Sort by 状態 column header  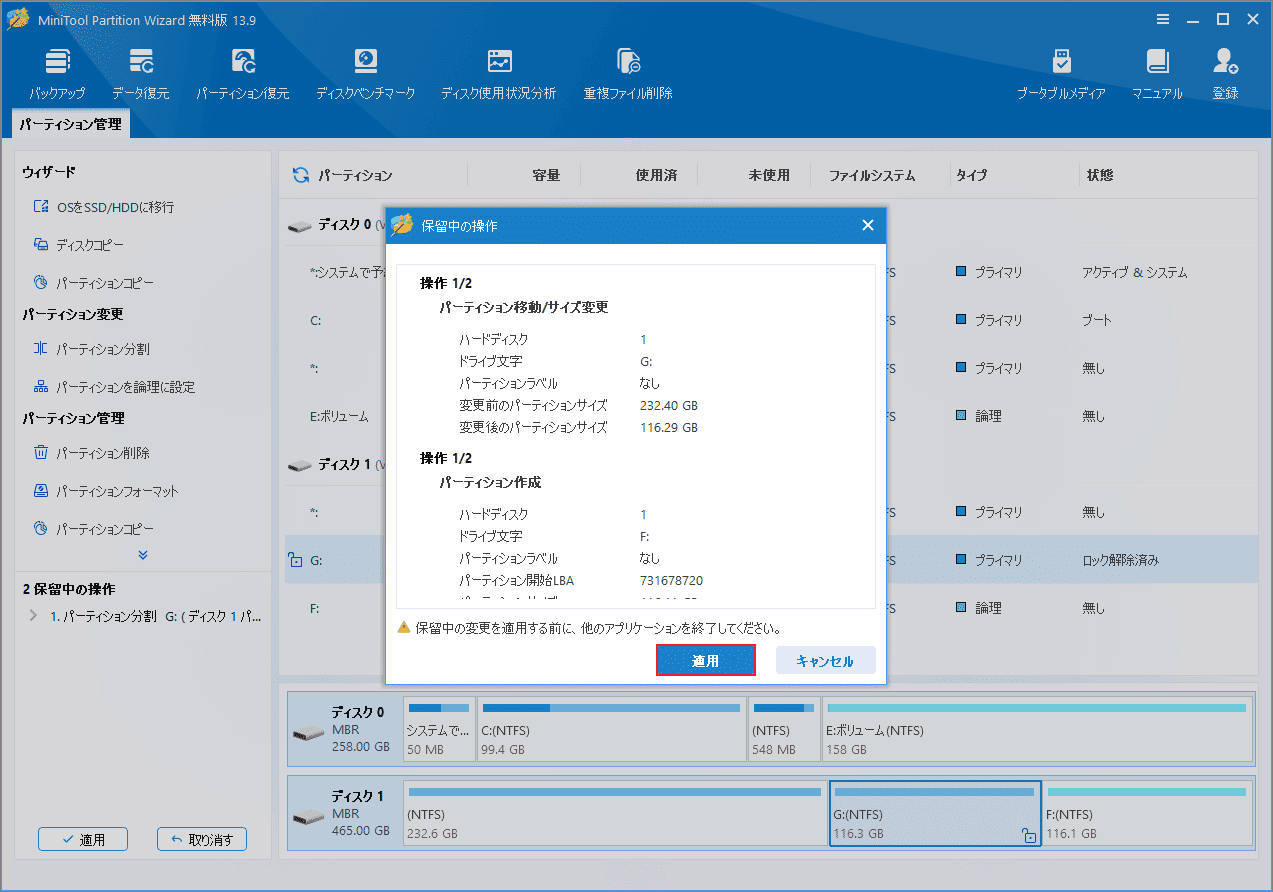tap(1100, 175)
